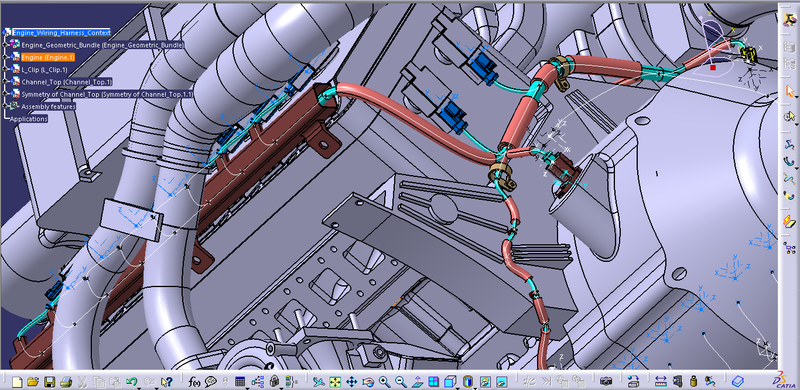Activate Fly Mode airplane icon
The image size is (800, 390).
pos(318,381)
